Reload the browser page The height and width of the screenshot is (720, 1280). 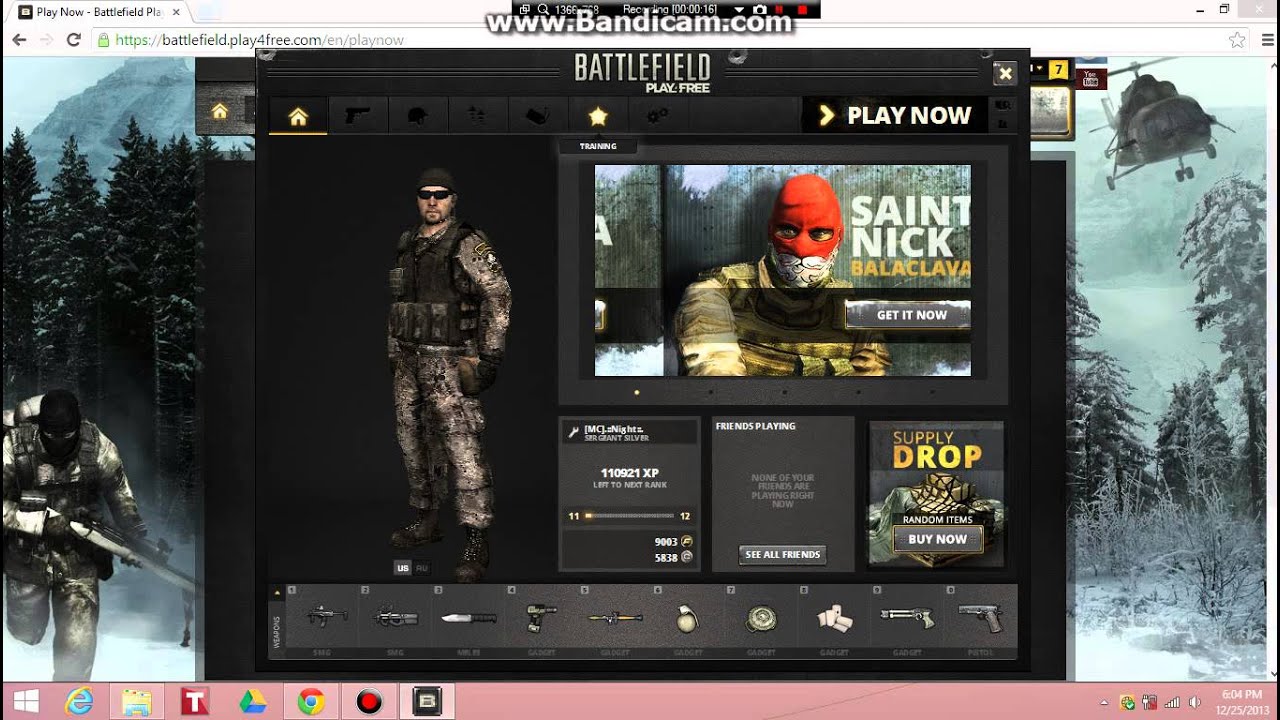(73, 40)
